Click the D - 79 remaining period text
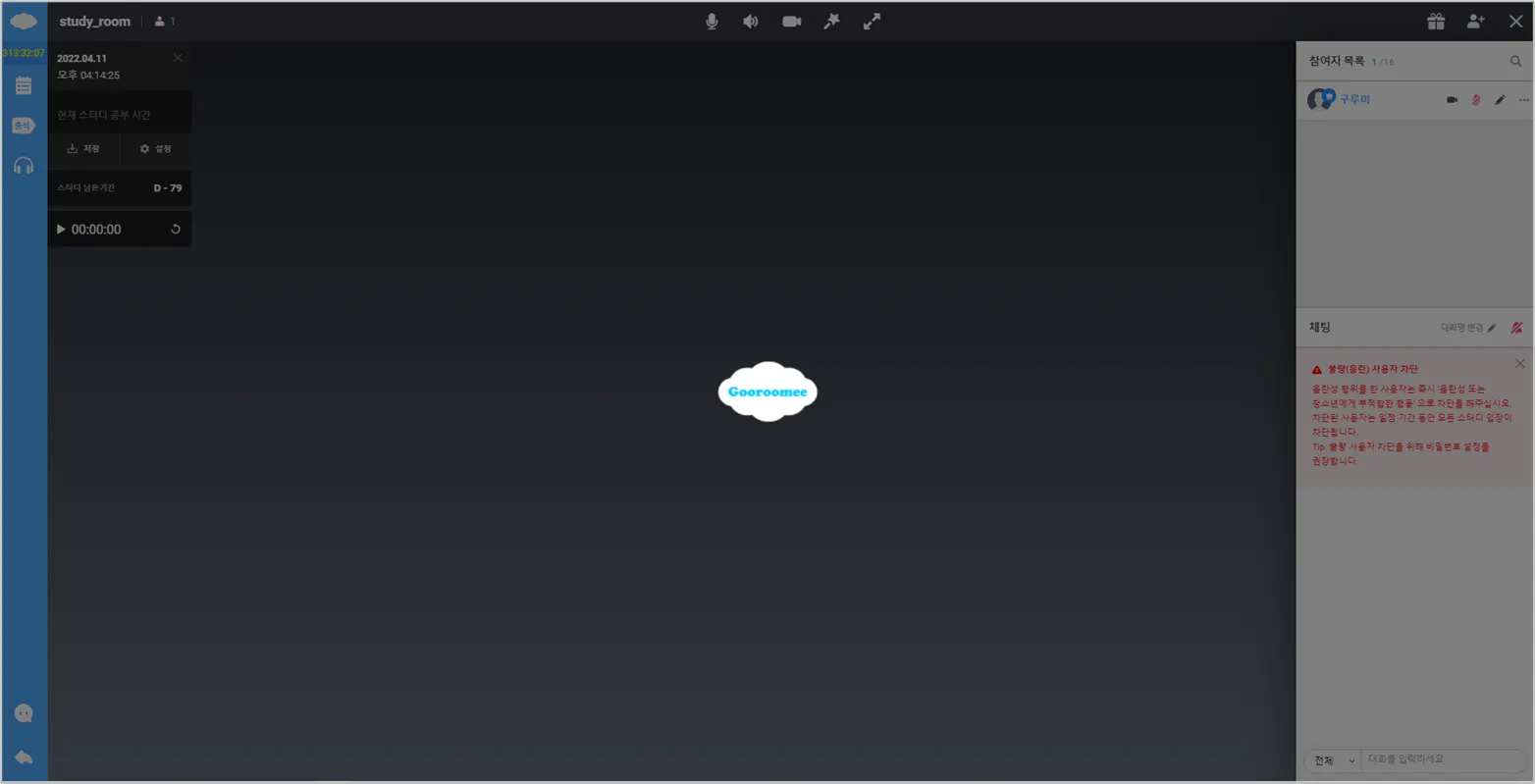1535x784 pixels. [x=168, y=188]
